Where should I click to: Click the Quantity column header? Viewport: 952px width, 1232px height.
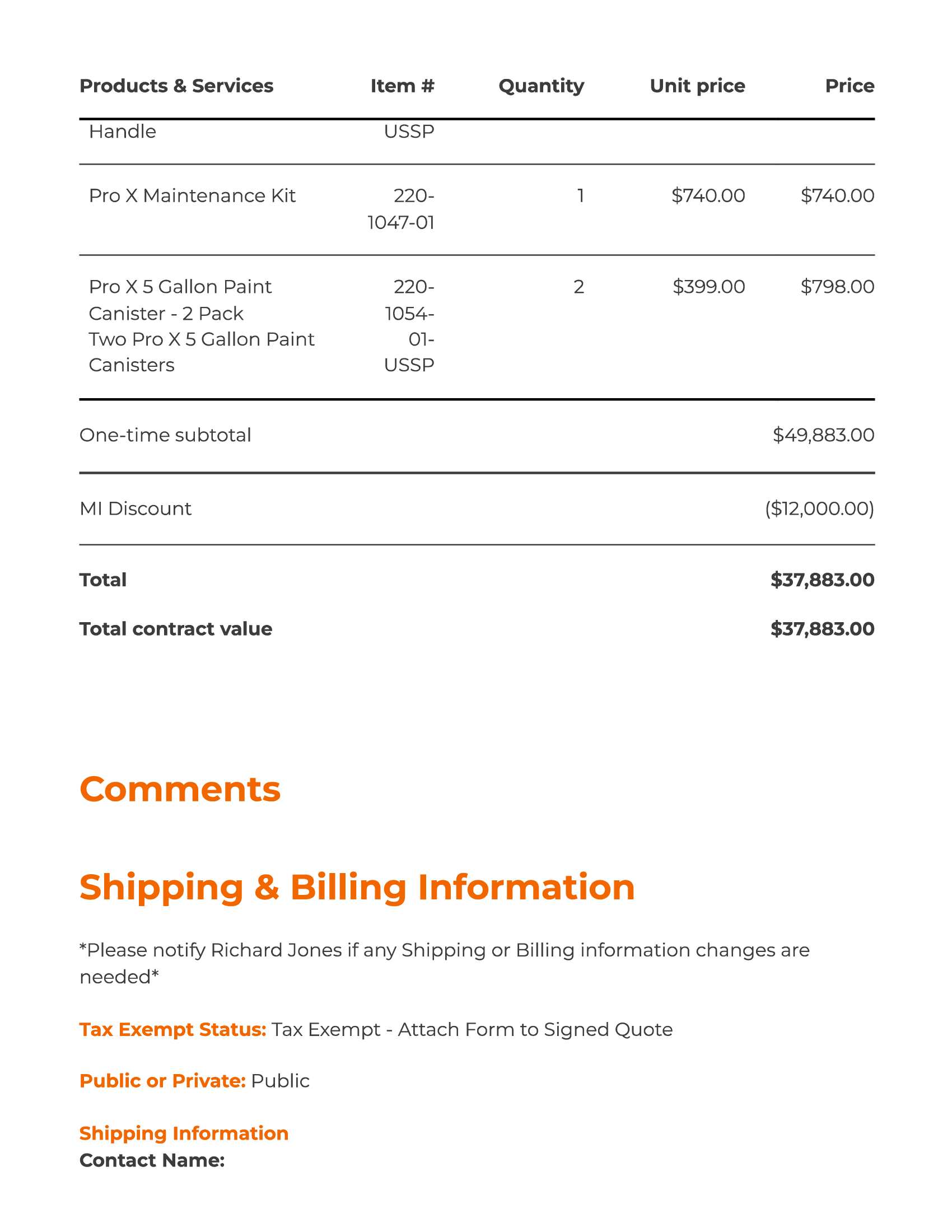[x=541, y=86]
